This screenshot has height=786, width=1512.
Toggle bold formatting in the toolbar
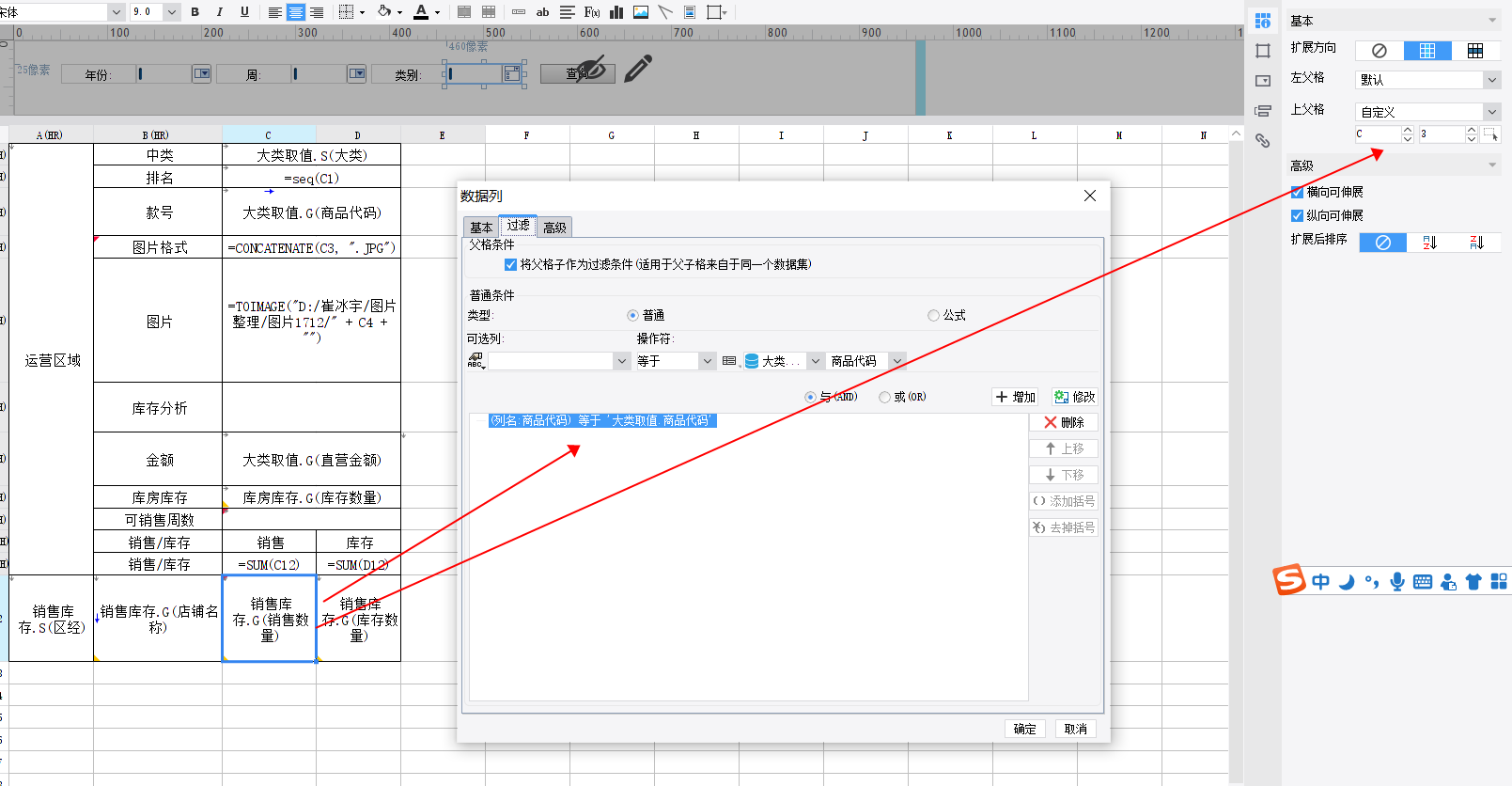(x=195, y=12)
